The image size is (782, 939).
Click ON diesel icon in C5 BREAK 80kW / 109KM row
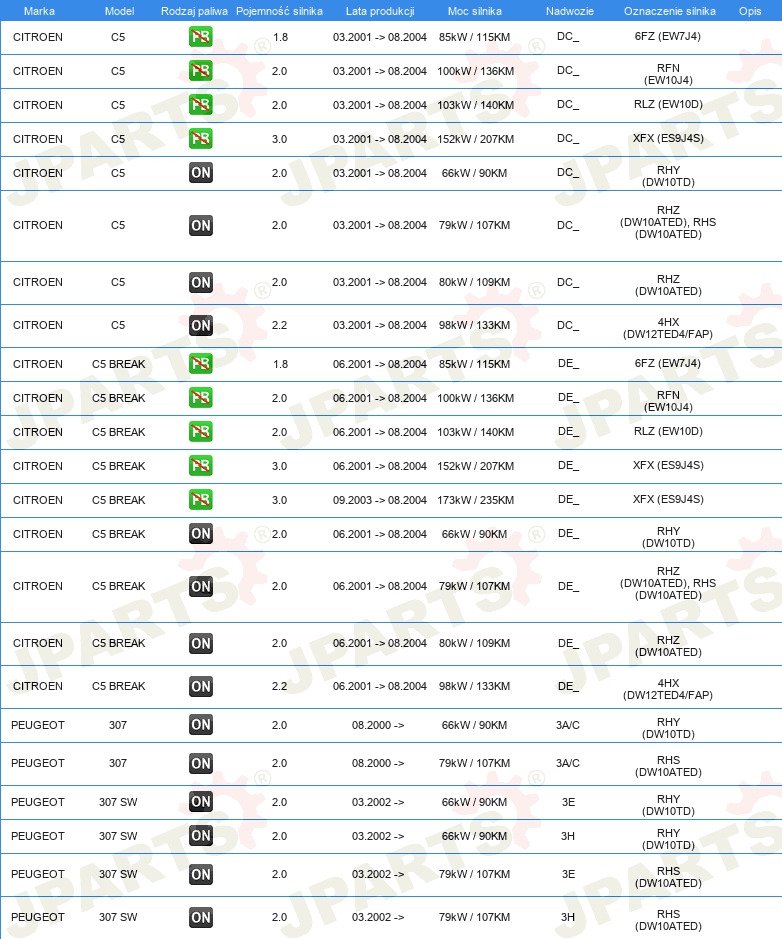(x=201, y=644)
